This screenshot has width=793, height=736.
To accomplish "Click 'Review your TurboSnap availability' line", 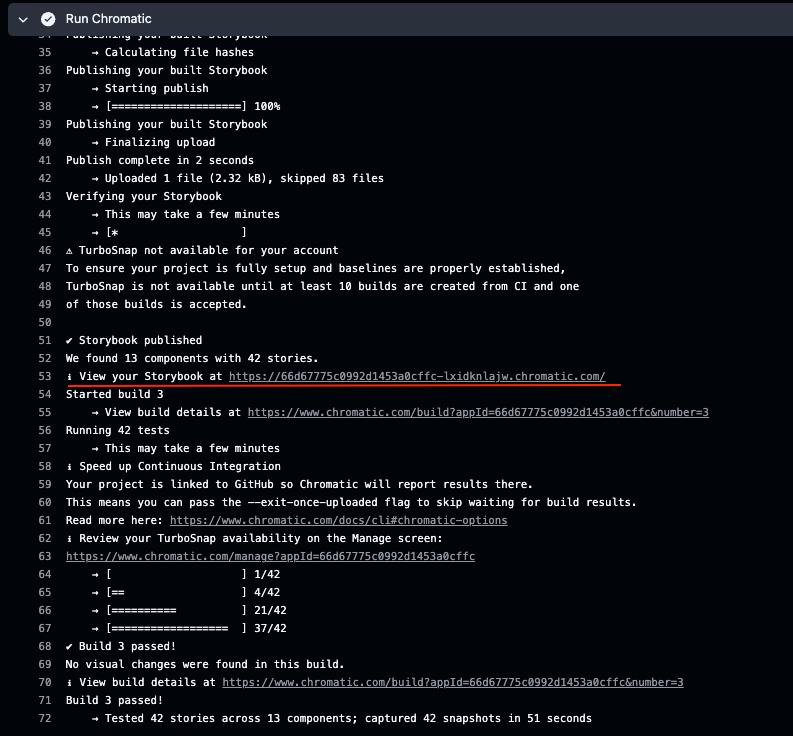I will 254,538.
